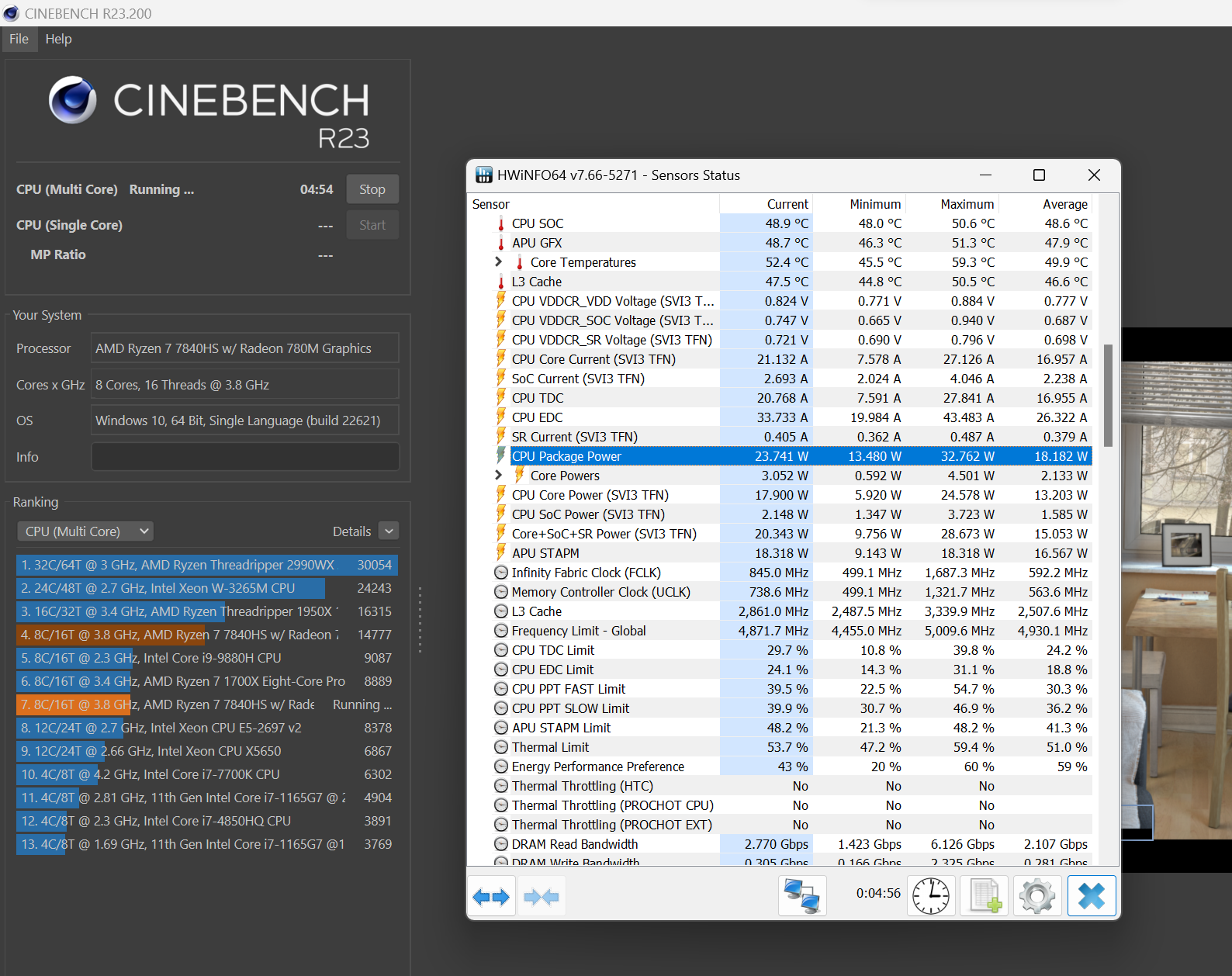
Task: Open HWiNFO network remote monitoring icon
Action: (x=802, y=896)
